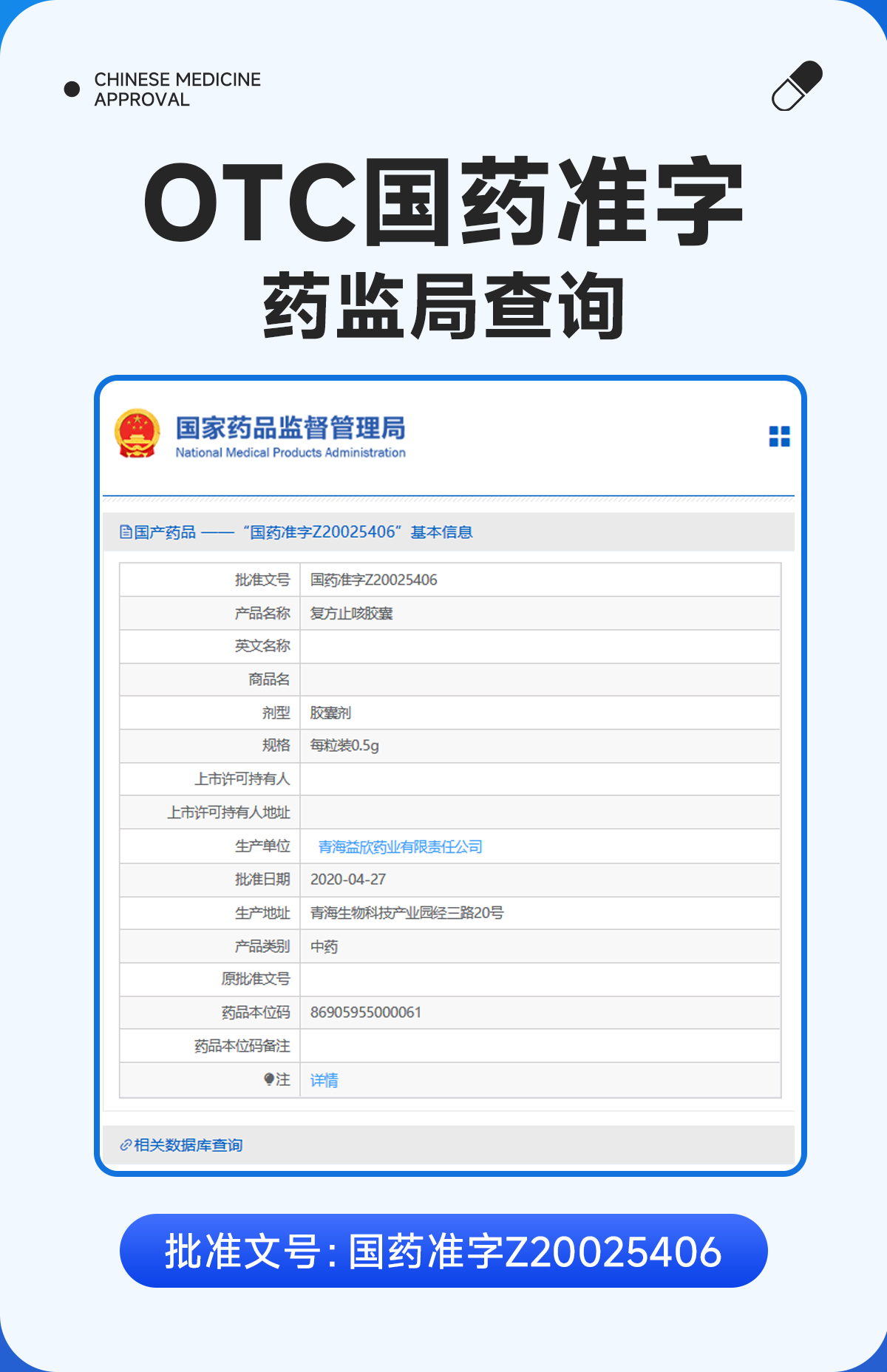Screen dimensions: 887x1372
Task: Click the 国家药品监督管理局 title
Action: pyautogui.click(x=290, y=427)
